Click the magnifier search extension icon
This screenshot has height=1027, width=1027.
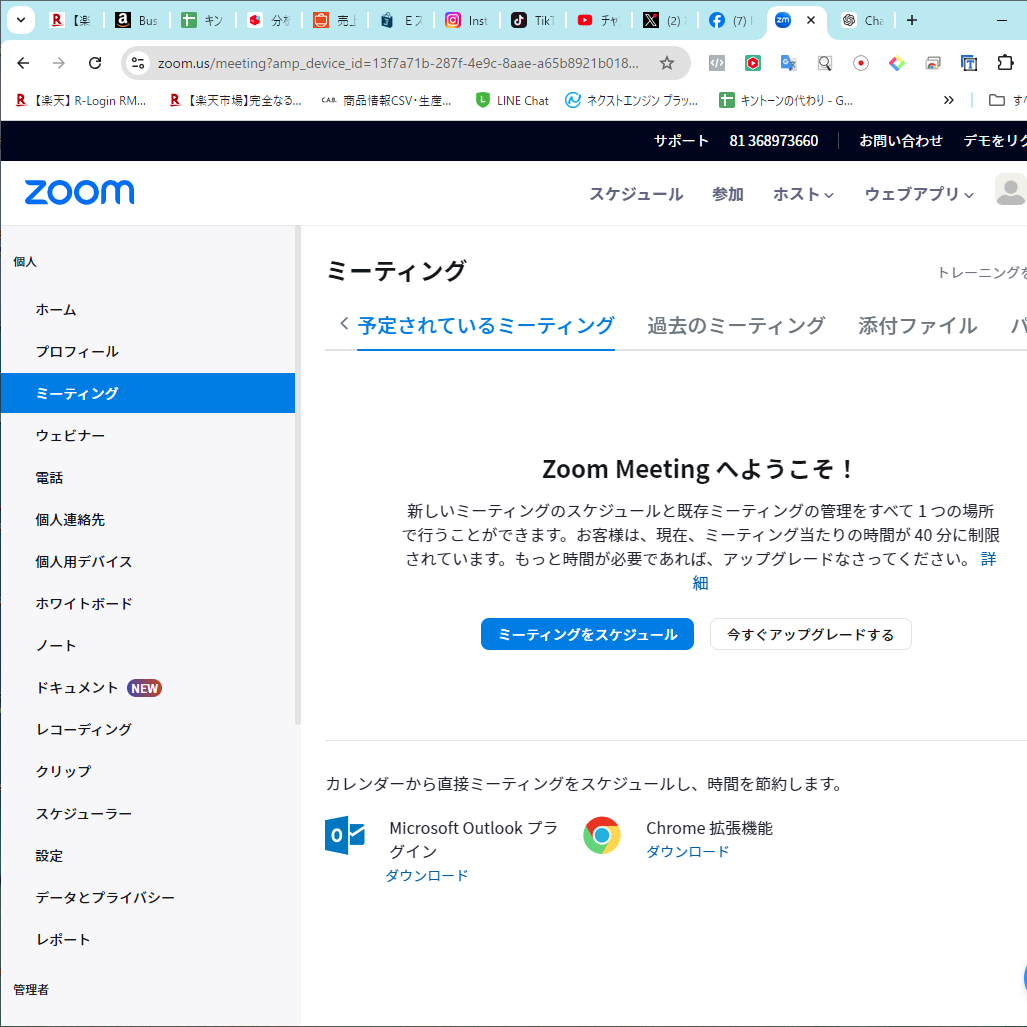click(x=825, y=63)
